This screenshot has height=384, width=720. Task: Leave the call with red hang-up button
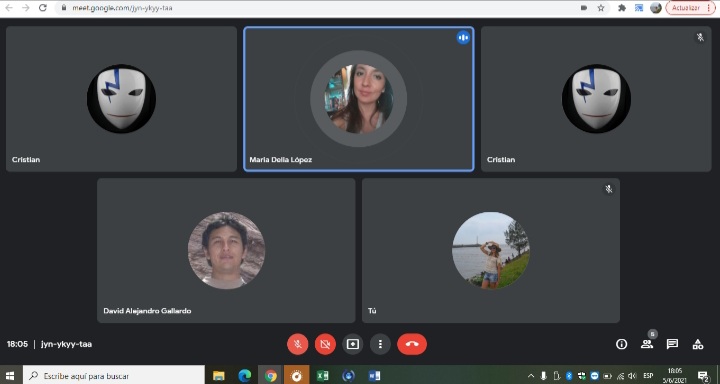coord(412,344)
